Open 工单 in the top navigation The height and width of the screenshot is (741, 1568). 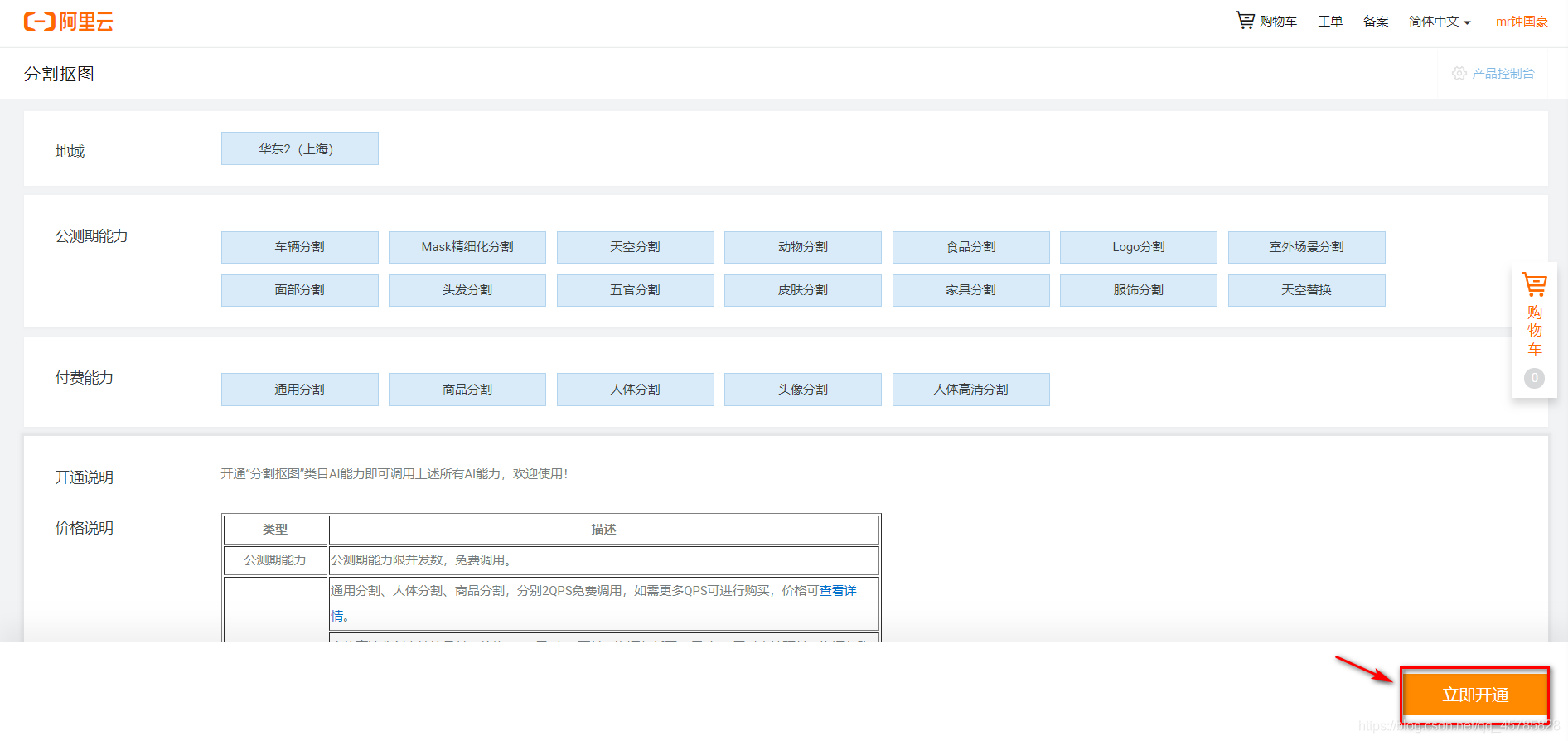[1330, 22]
